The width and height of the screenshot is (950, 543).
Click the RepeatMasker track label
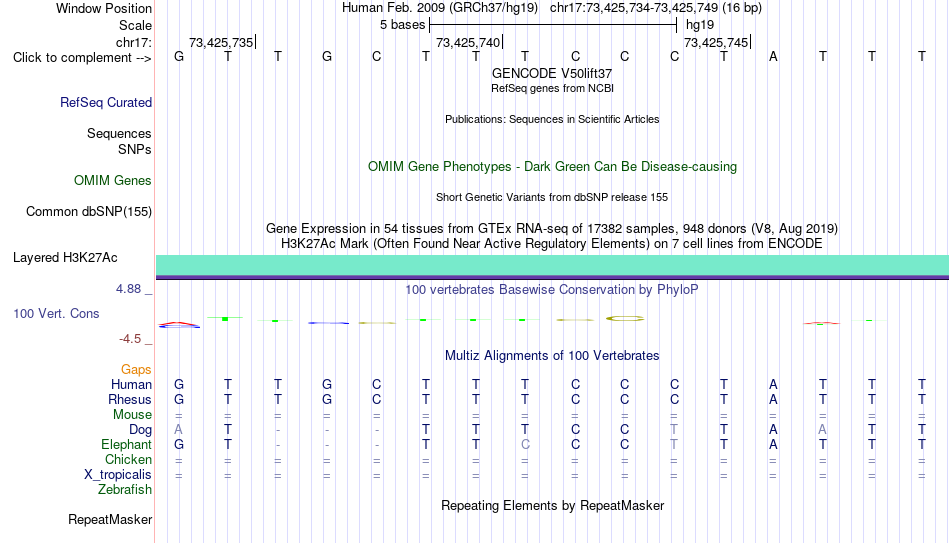110,519
